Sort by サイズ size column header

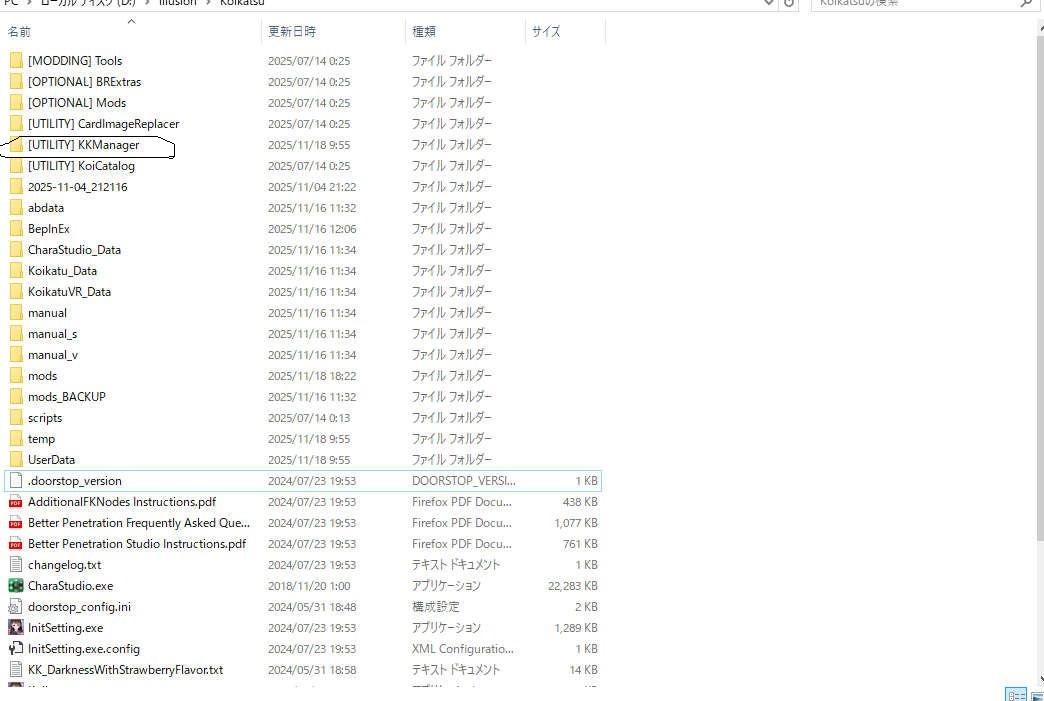click(x=546, y=32)
